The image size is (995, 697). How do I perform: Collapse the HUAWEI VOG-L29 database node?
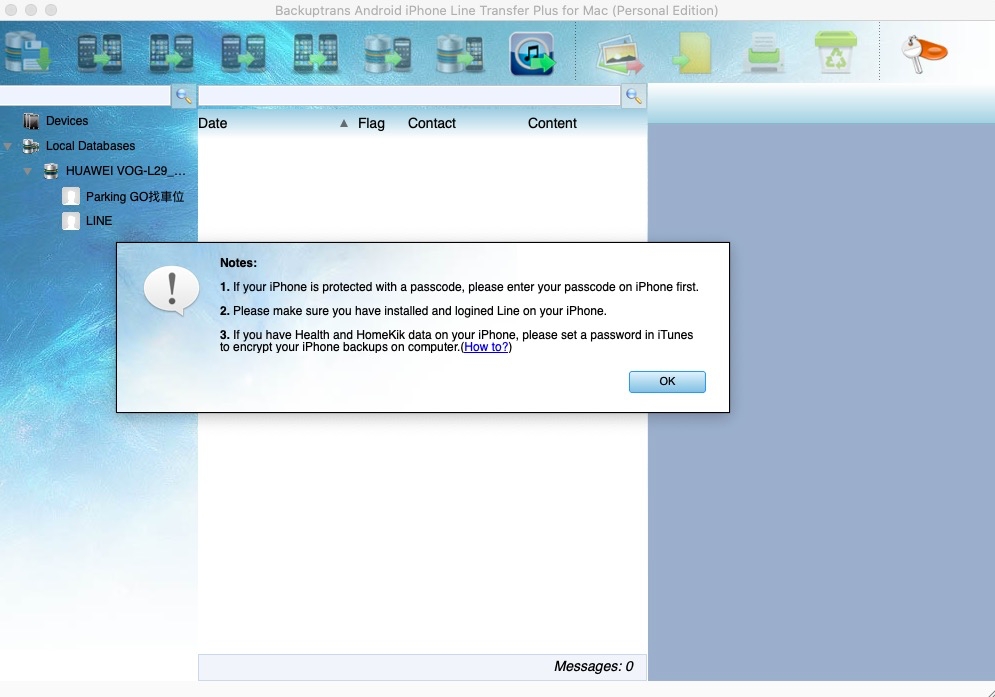(x=28, y=171)
